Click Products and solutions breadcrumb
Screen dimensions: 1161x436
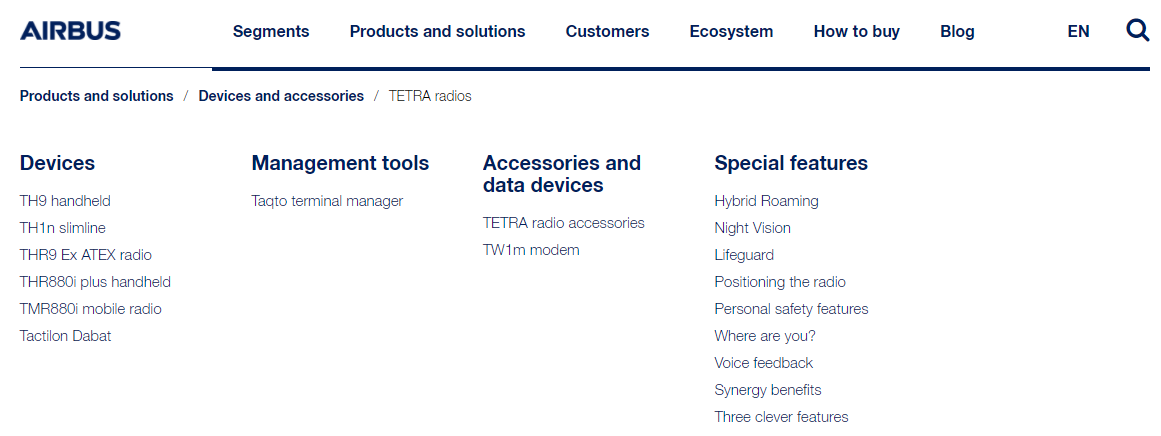(96, 96)
